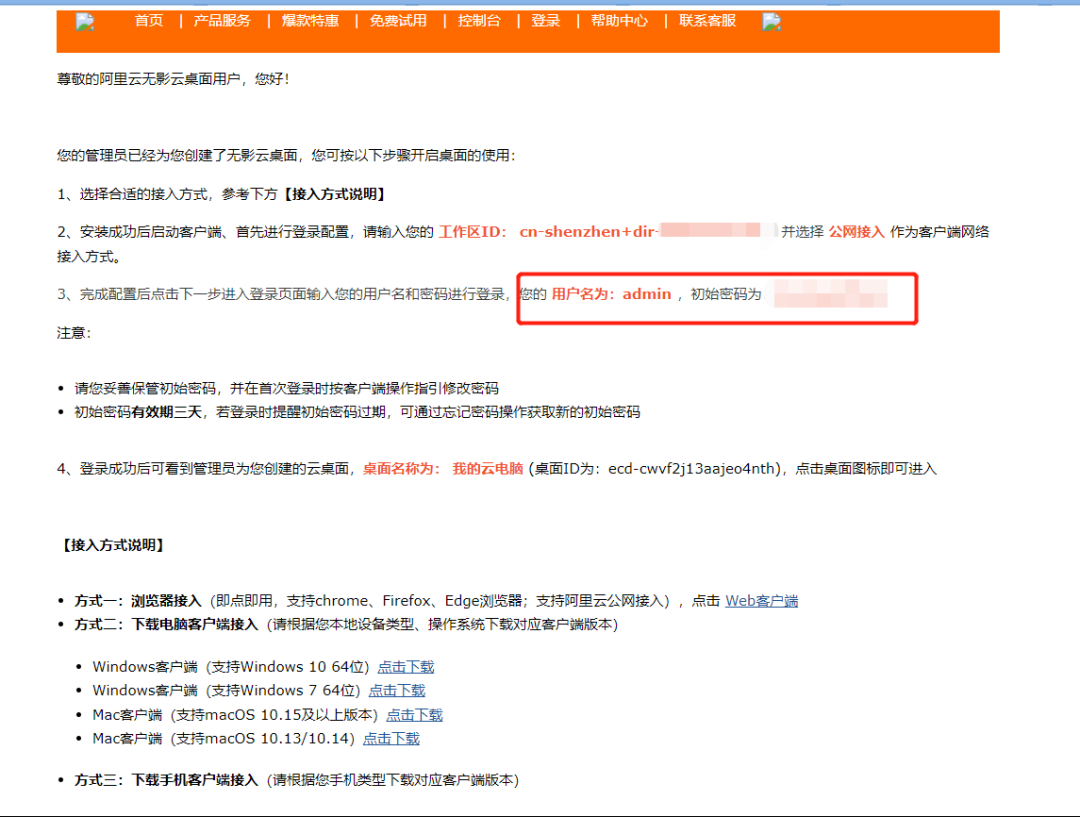Download Windows 10 64位 client via 点击下载
Viewport: 1080px width, 817px height.
coord(406,667)
